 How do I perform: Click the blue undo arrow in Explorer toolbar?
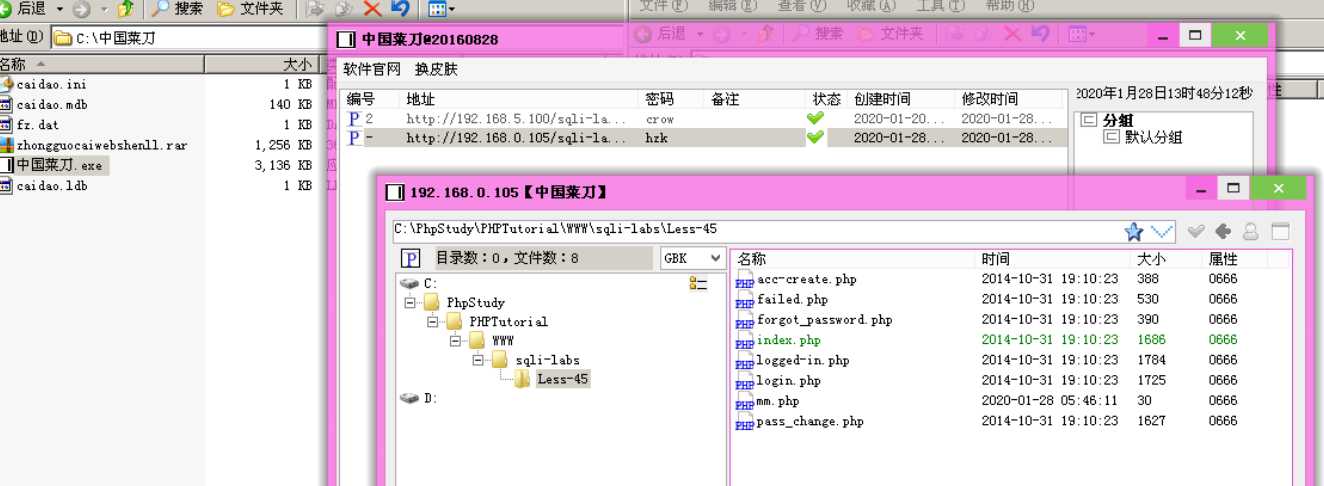[x=400, y=9]
